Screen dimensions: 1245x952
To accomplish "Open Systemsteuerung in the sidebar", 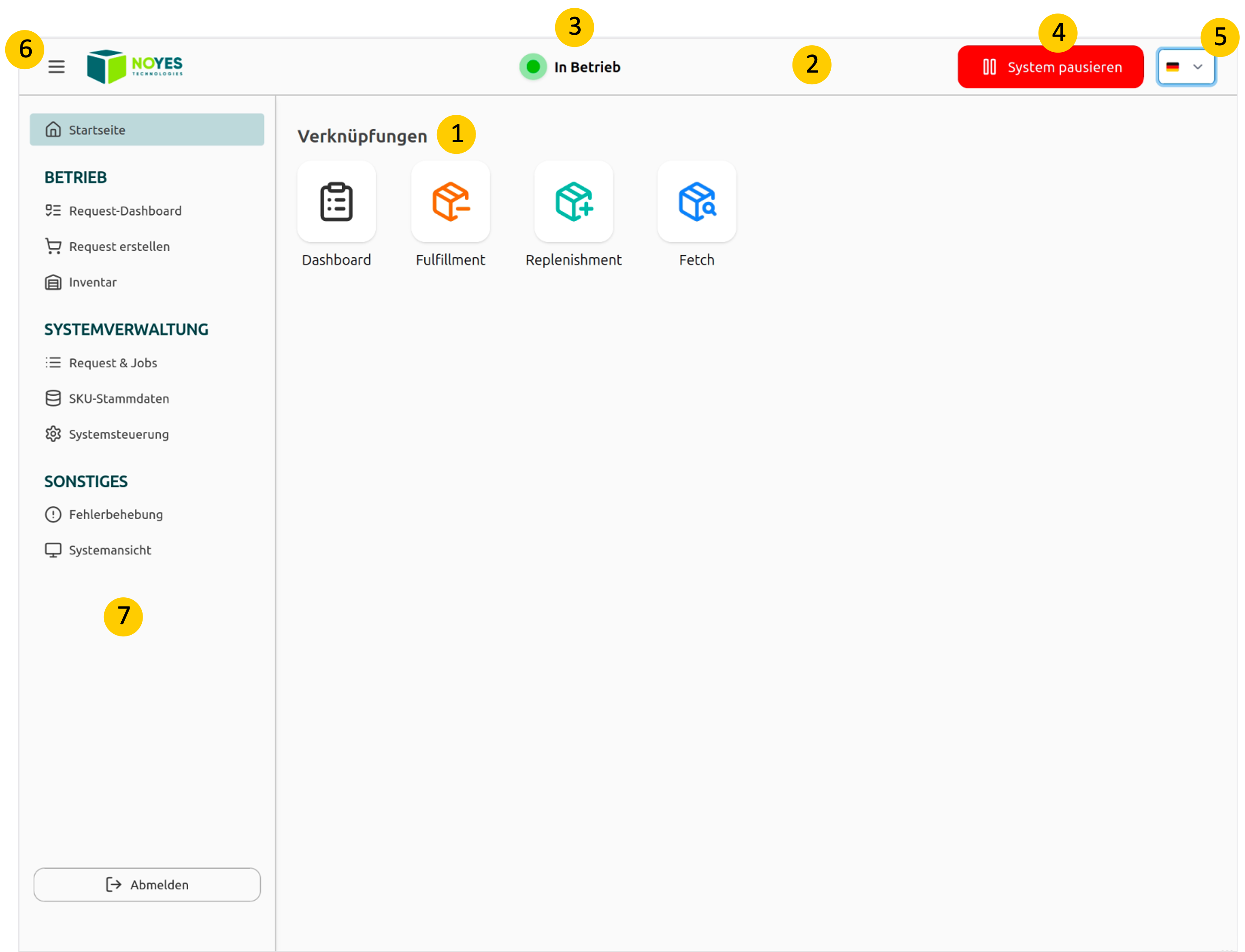I will coord(107,434).
